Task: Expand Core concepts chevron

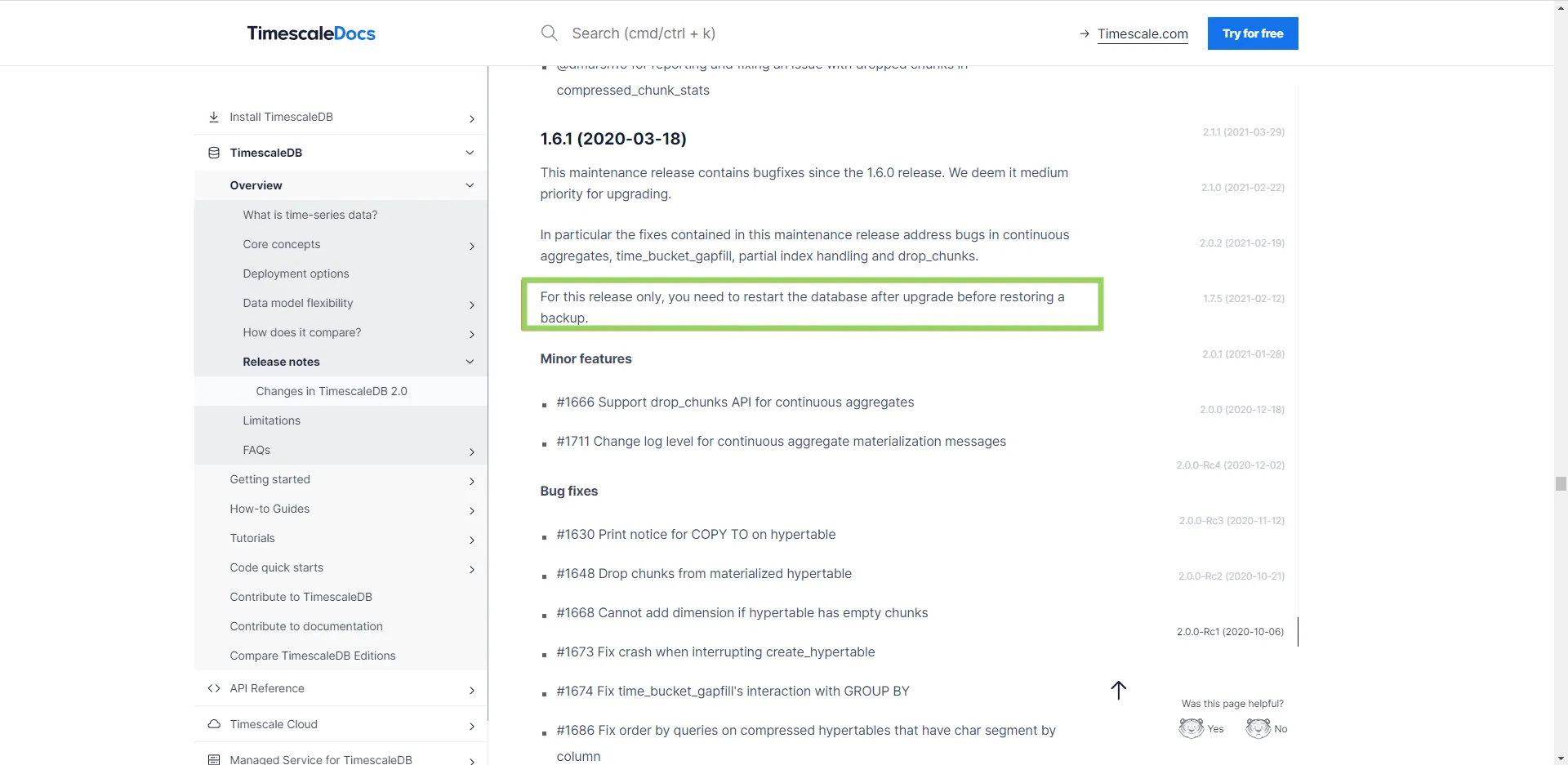Action: (x=472, y=246)
